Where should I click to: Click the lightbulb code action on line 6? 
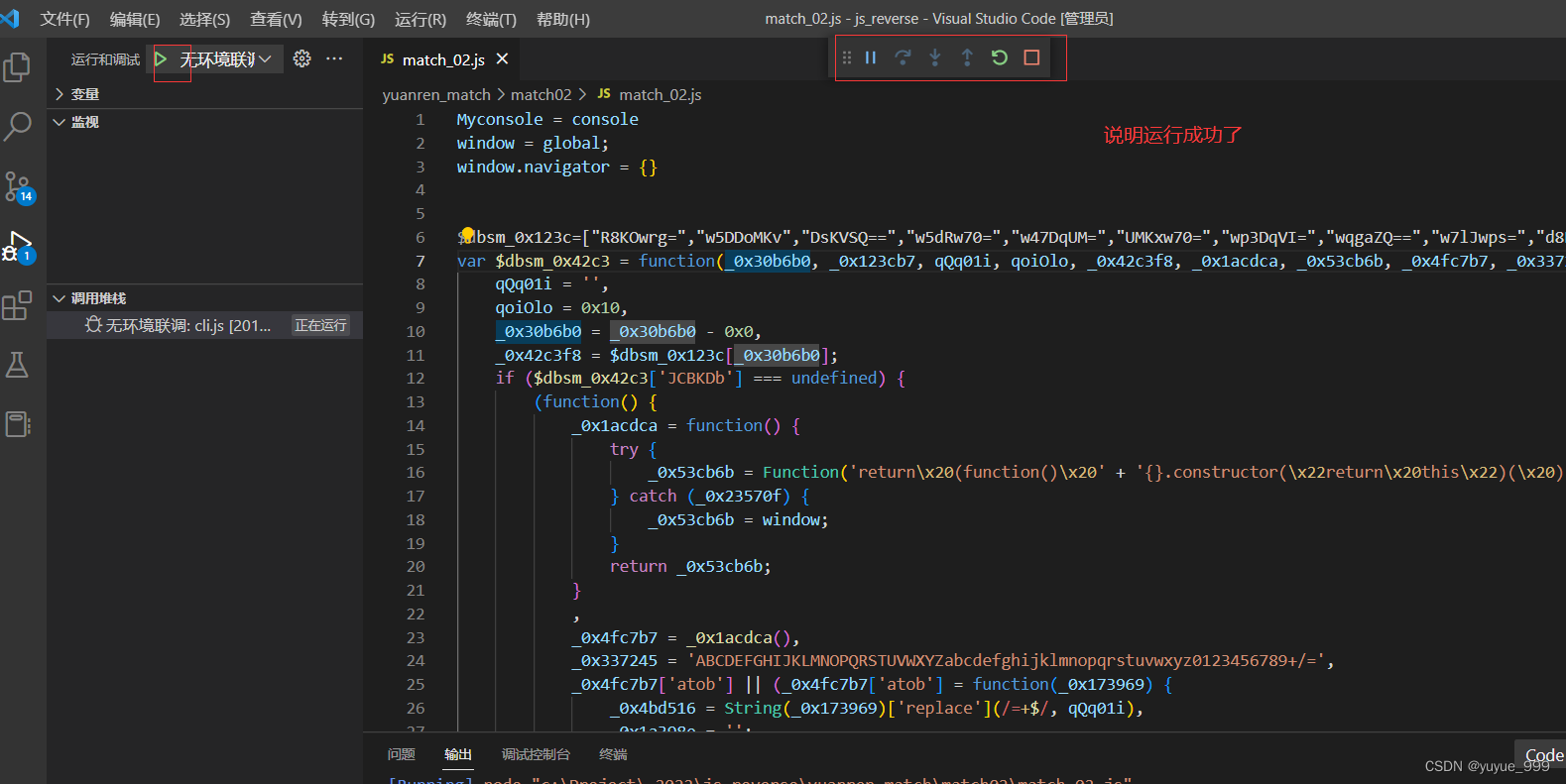tap(467, 235)
